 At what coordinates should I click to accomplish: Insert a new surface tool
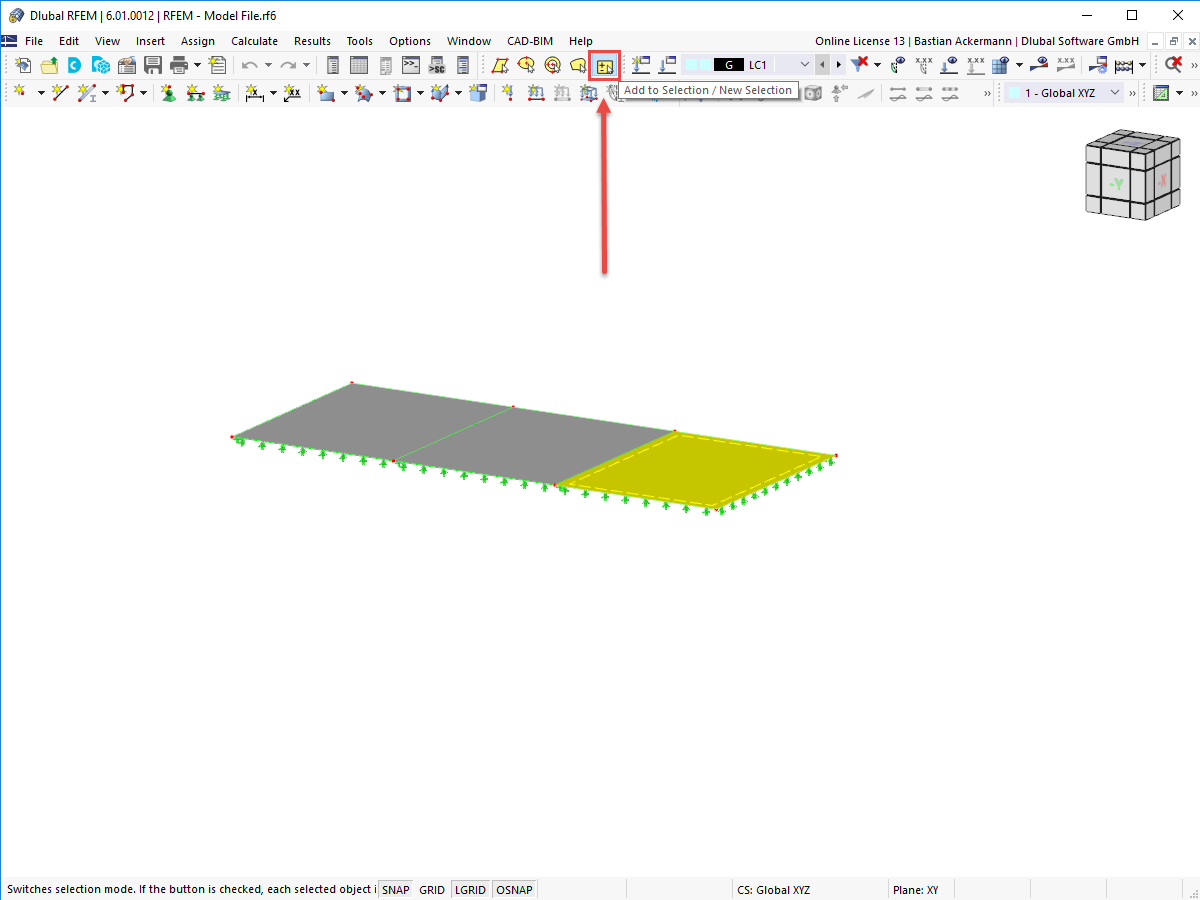pos(326,93)
